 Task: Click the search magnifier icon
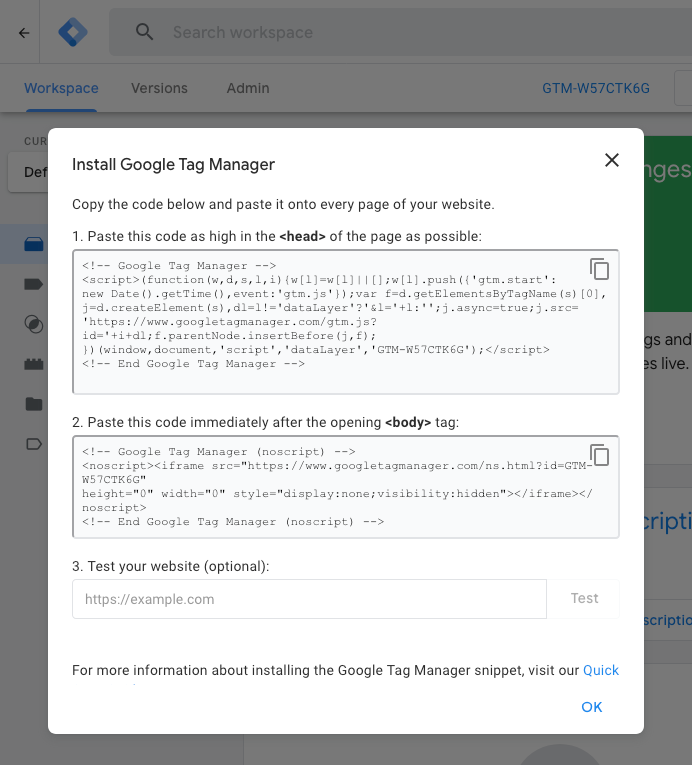144,32
